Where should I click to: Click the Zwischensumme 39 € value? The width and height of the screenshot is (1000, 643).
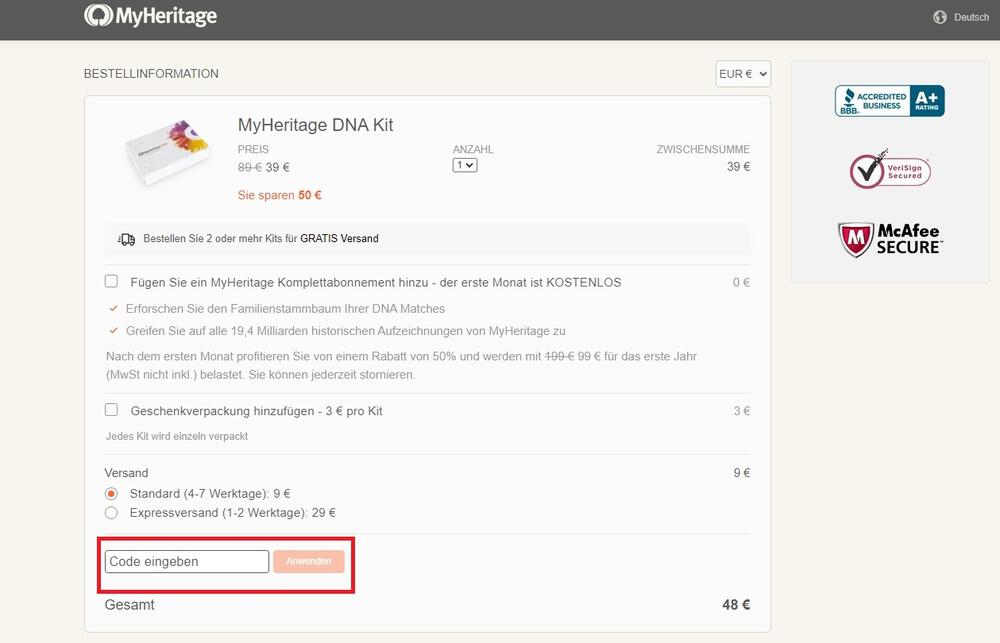(x=739, y=166)
